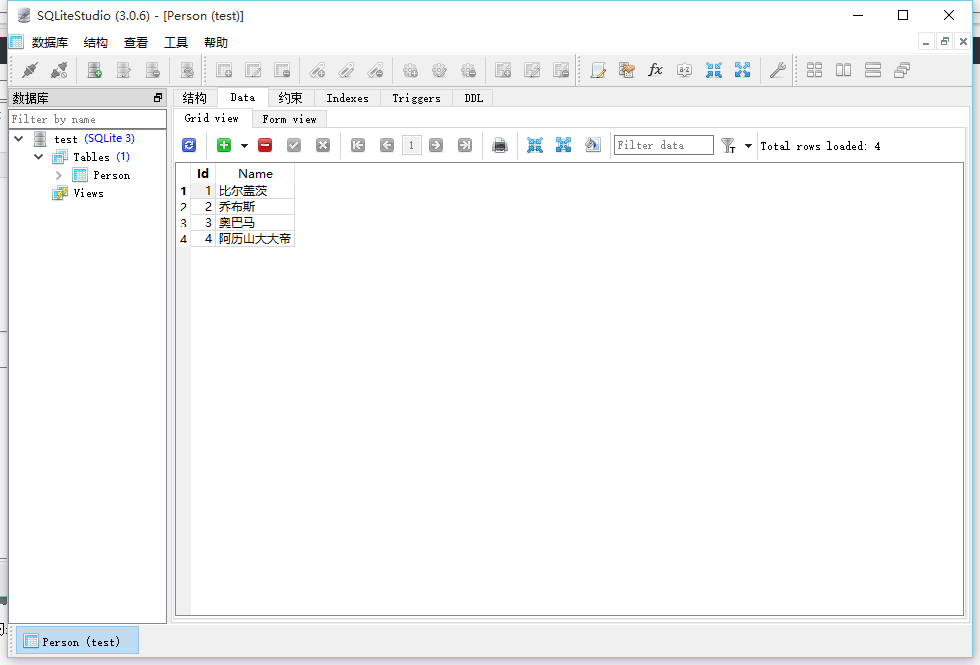Insert a new row with green plus
The image size is (980, 665).
(x=224, y=146)
